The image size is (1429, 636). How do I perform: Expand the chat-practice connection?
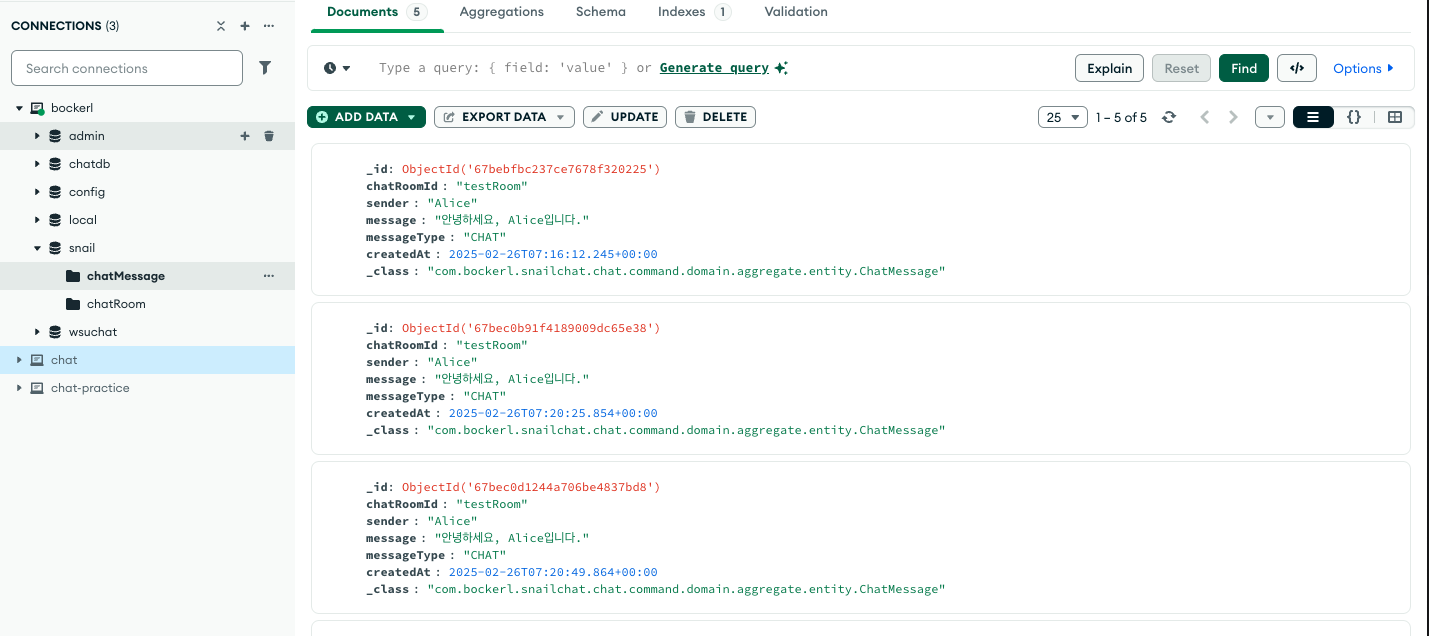tap(19, 388)
